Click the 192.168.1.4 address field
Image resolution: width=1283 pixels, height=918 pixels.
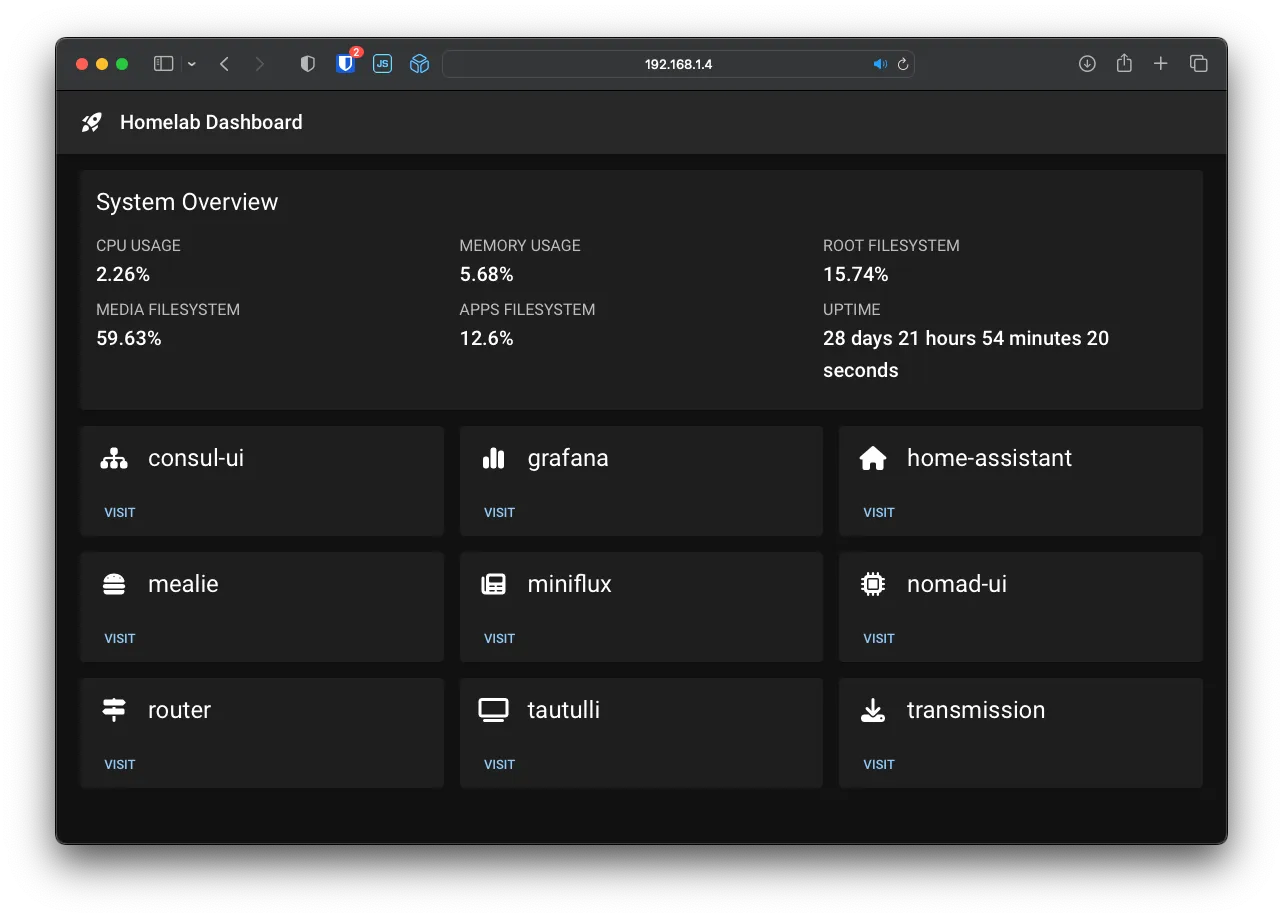point(678,64)
